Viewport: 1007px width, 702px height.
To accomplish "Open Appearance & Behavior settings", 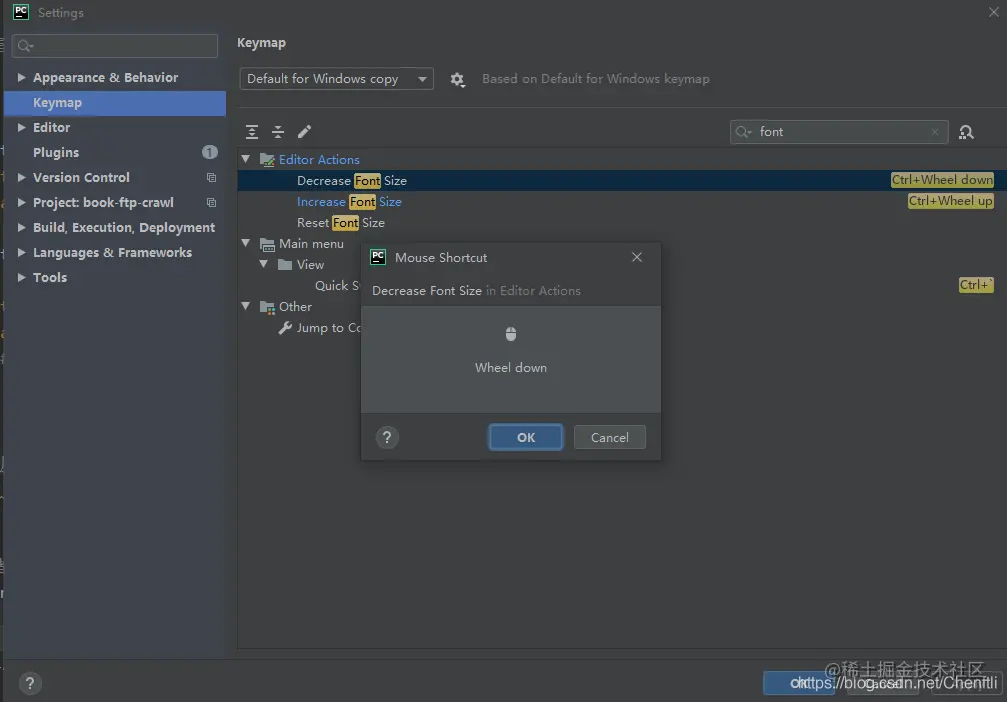I will point(105,77).
